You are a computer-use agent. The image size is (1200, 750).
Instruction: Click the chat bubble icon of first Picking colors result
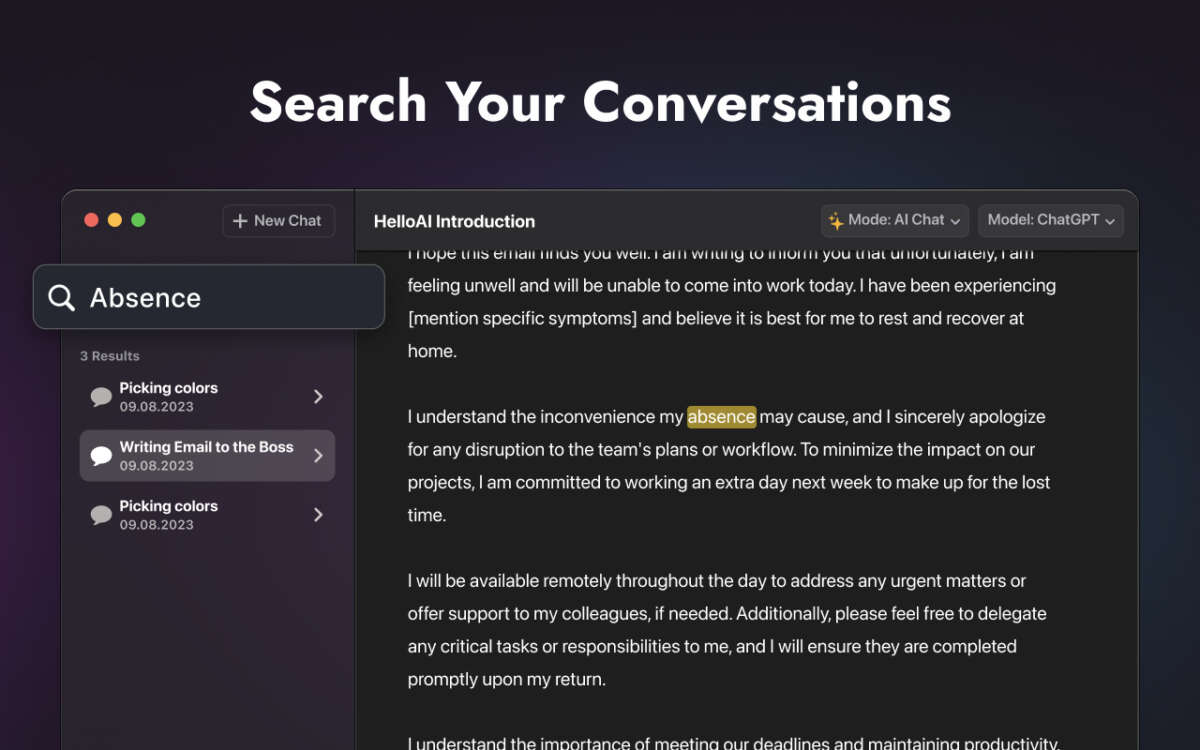pyautogui.click(x=101, y=397)
